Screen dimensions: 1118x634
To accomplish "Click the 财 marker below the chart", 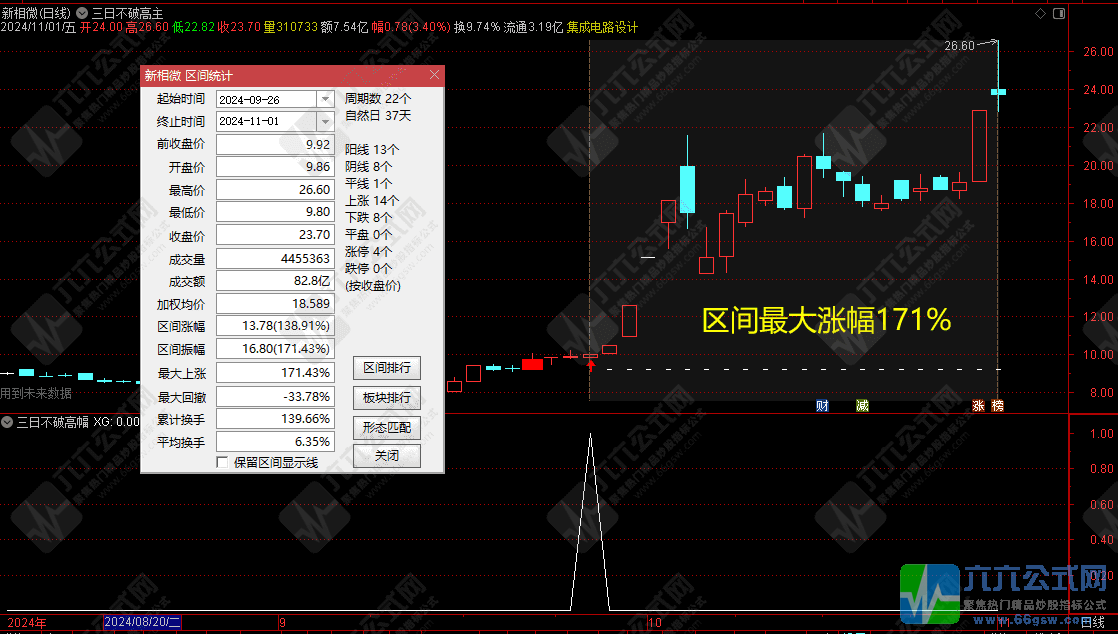I will pos(822,406).
